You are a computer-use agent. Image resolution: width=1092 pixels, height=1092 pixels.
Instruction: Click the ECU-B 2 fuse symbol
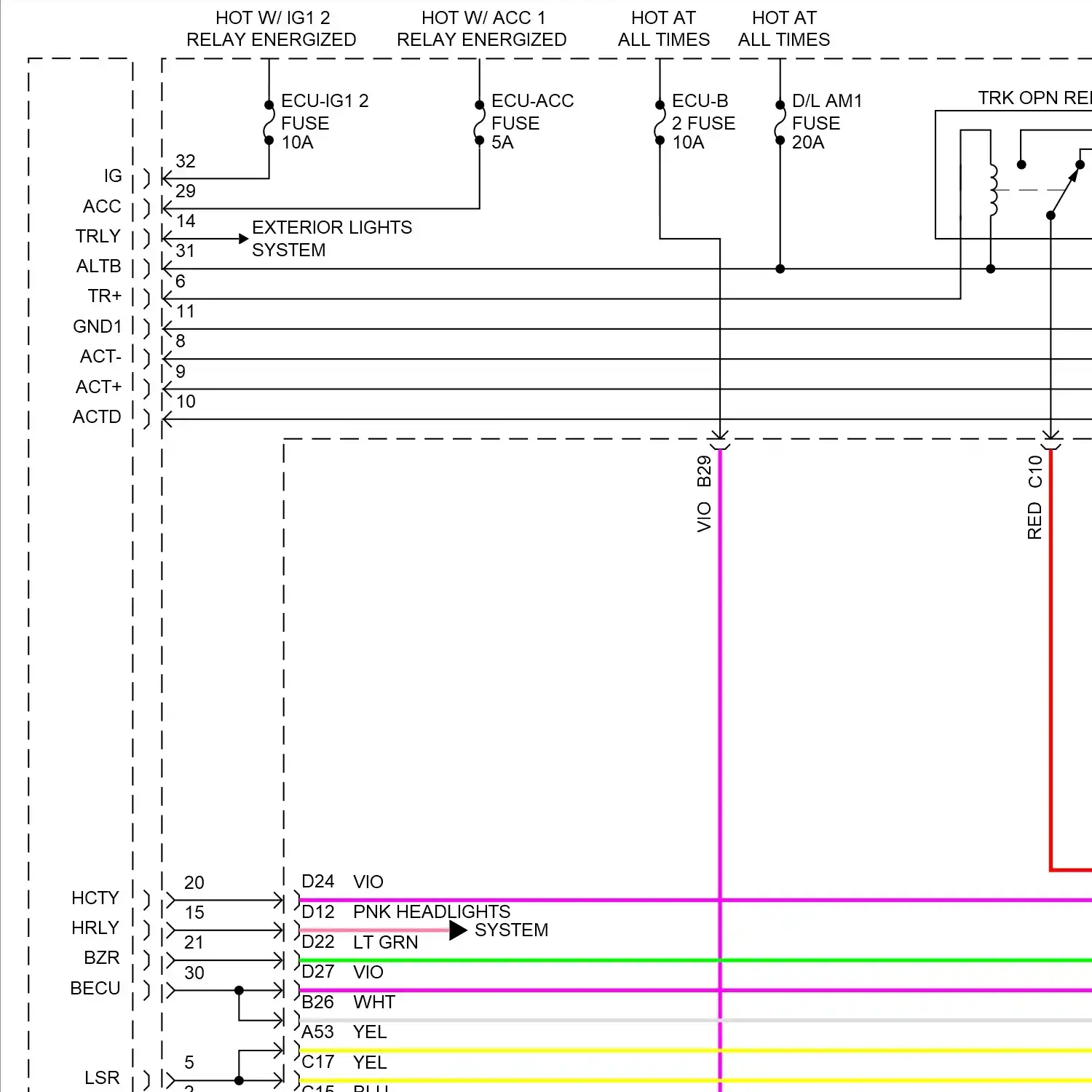(660, 123)
